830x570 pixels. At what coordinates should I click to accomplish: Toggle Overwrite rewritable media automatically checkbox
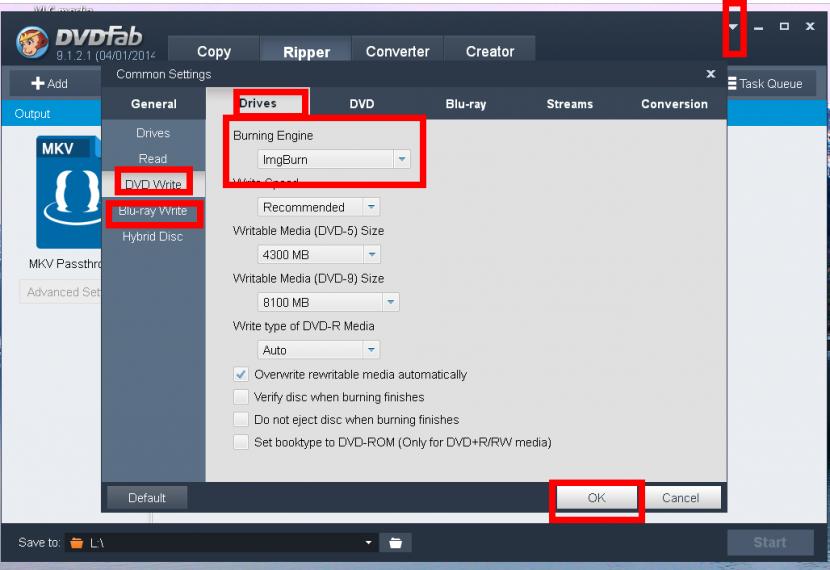241,375
